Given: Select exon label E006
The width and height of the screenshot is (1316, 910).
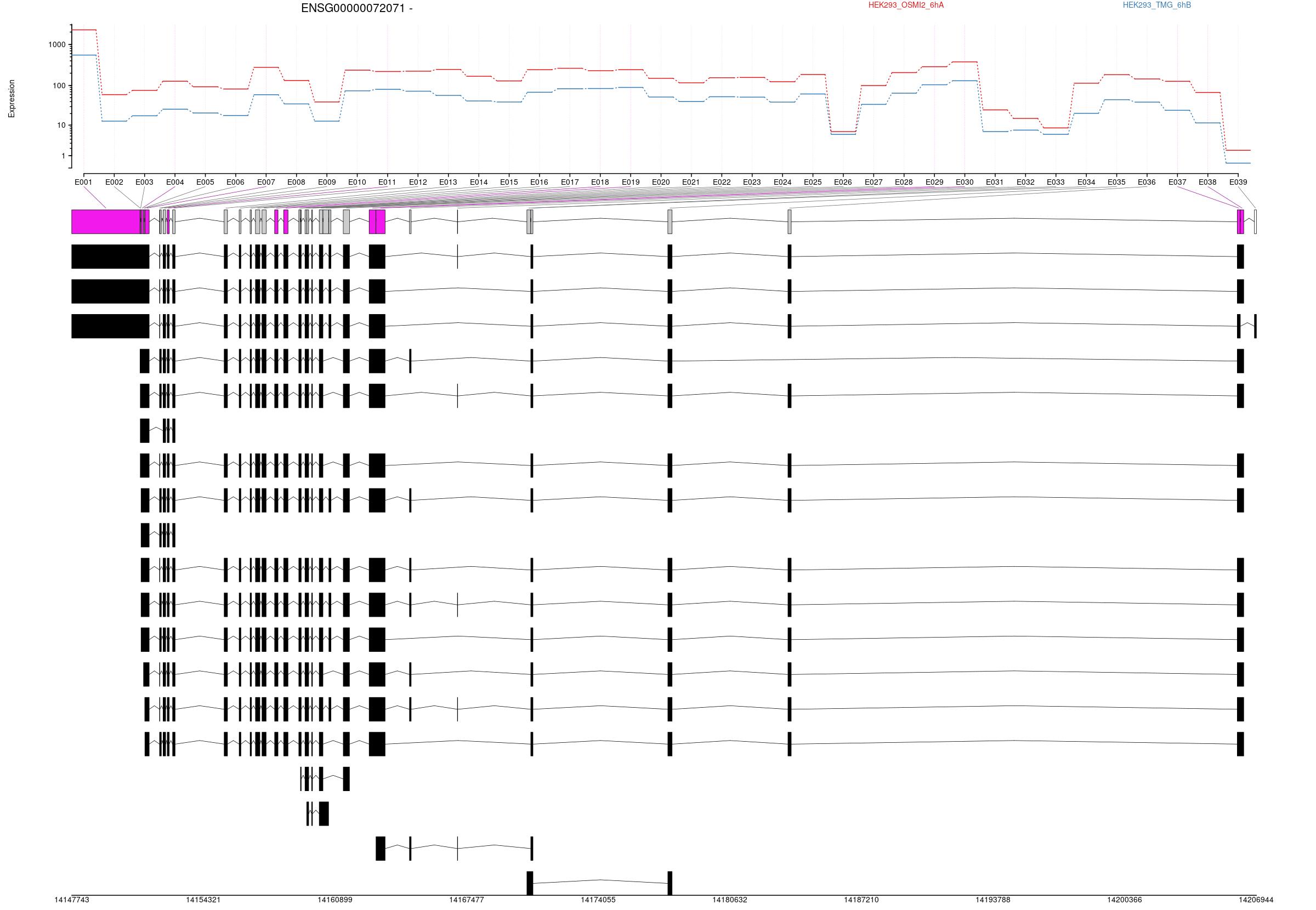Looking at the screenshot, I should point(235,183).
